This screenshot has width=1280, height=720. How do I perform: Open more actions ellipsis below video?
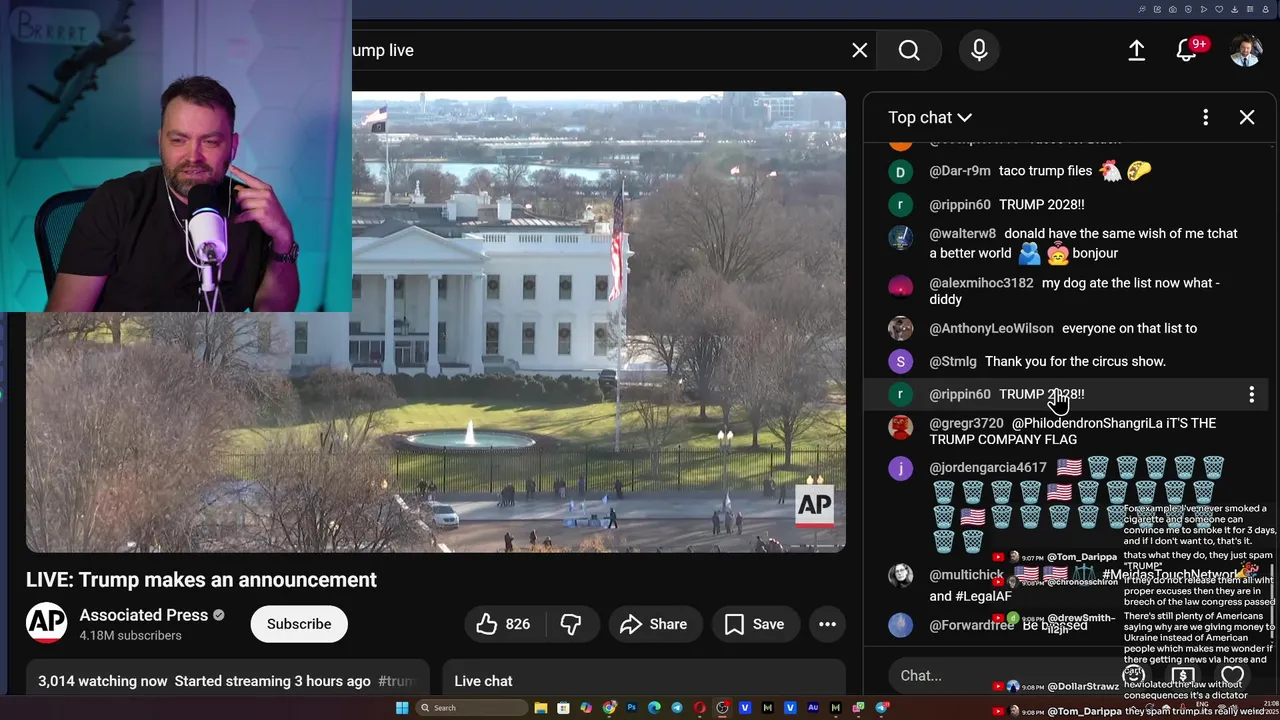tap(827, 624)
